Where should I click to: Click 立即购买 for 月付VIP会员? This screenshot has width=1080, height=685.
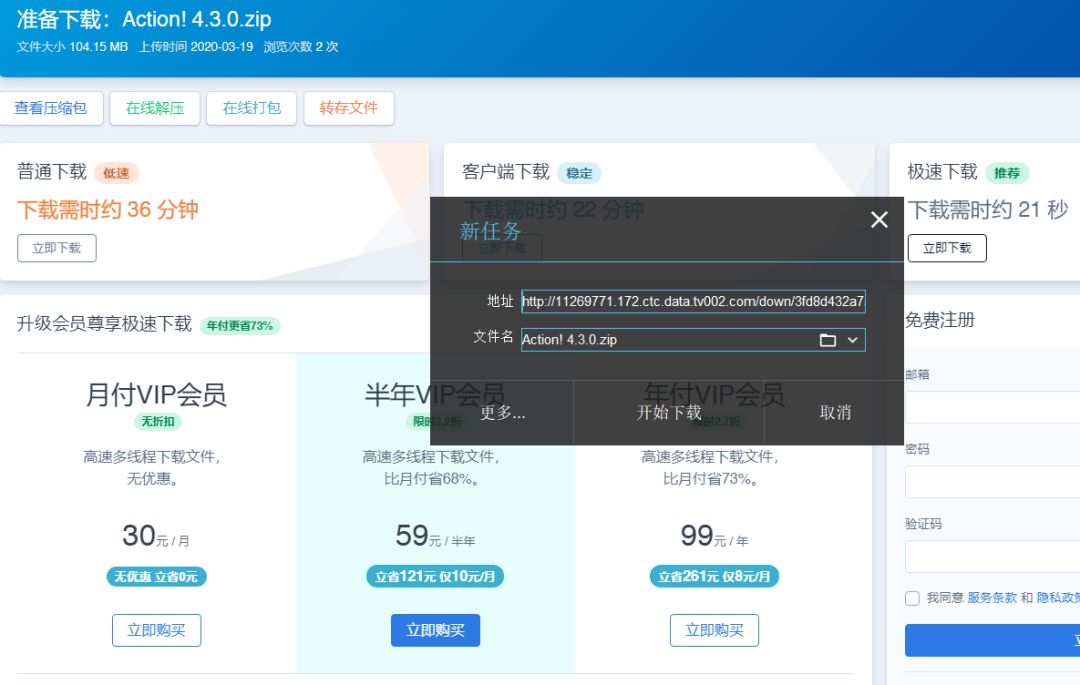click(x=156, y=630)
